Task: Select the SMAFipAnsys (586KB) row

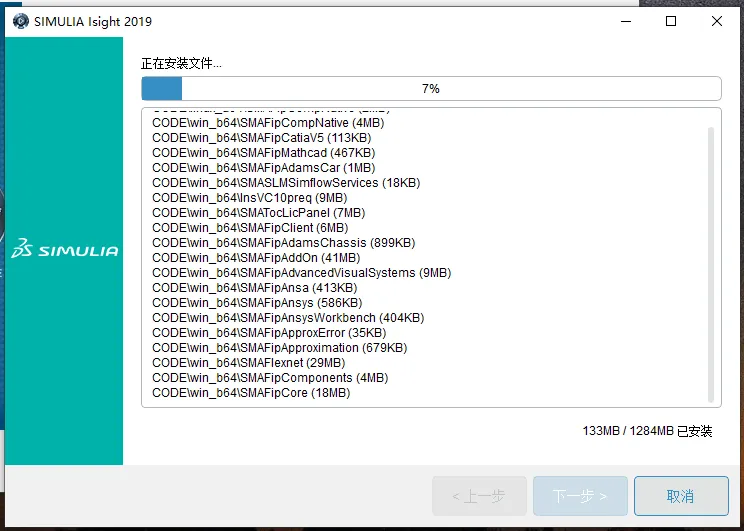Action: point(257,303)
